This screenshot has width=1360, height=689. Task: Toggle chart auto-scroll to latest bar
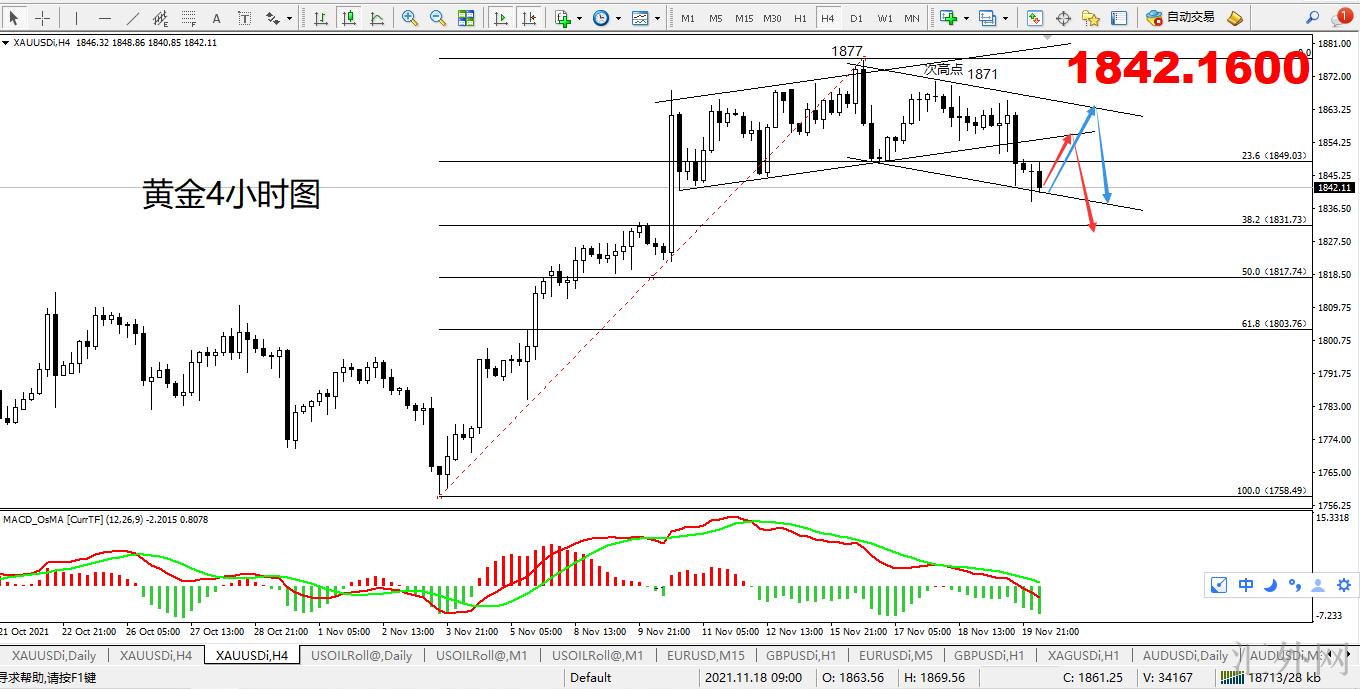tap(501, 18)
